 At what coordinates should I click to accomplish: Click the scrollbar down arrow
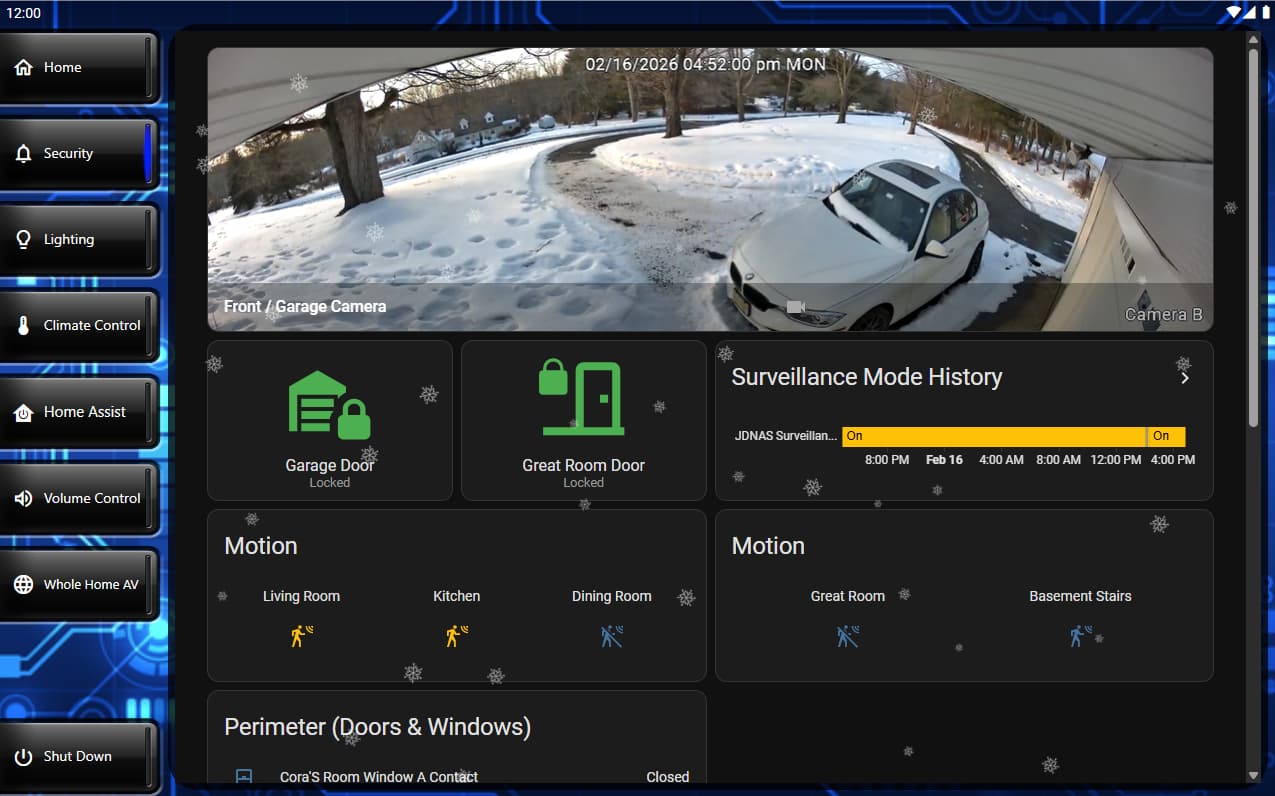tap(1253, 775)
